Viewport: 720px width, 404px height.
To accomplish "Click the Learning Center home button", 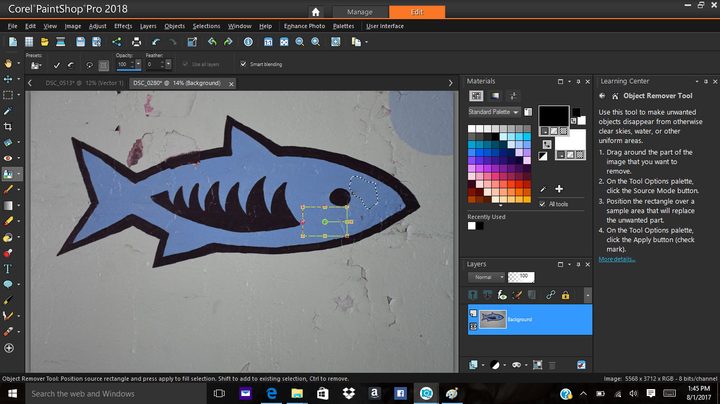I will tap(615, 96).
